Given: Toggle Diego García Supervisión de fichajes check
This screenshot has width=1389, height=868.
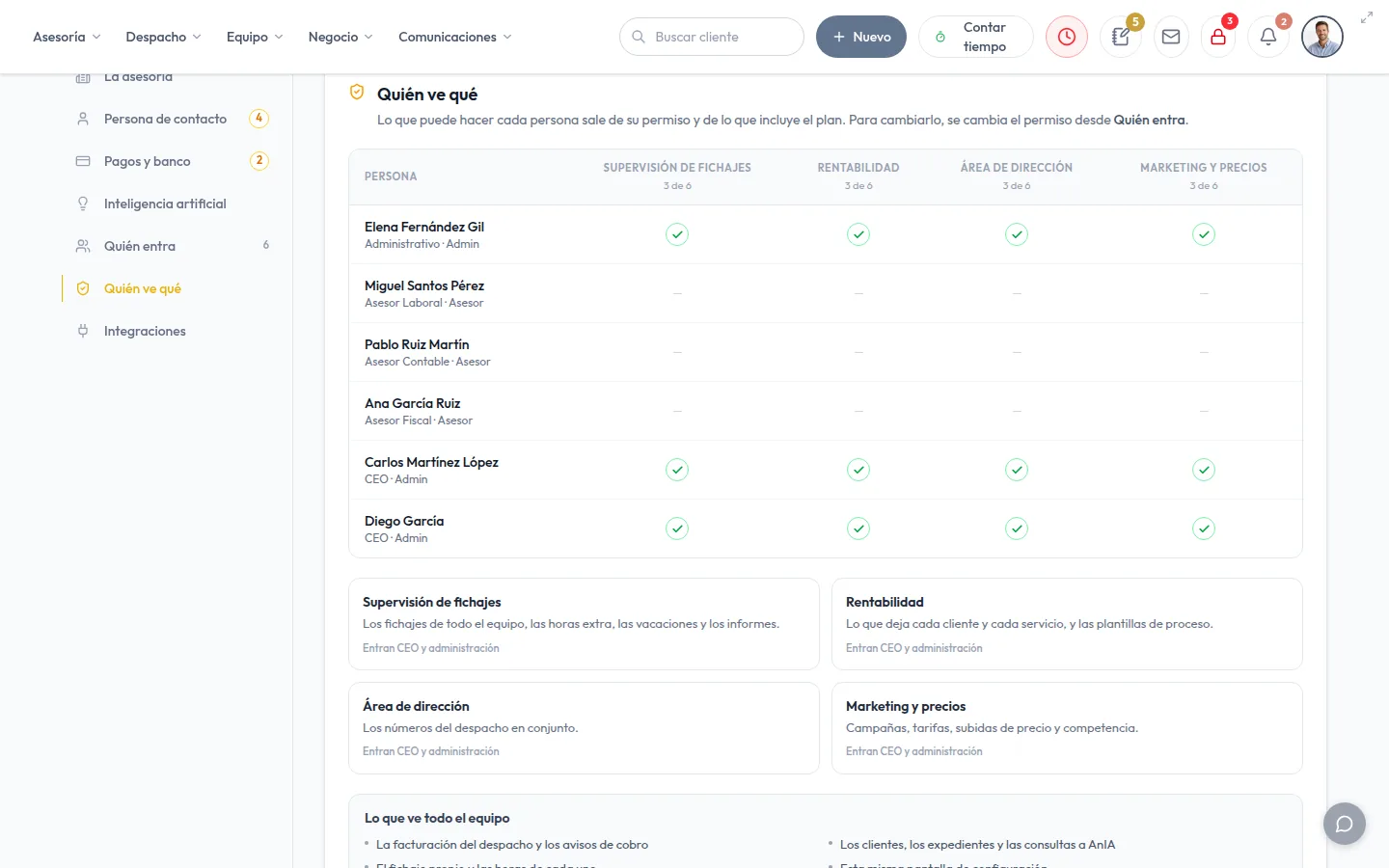Looking at the screenshot, I should coord(677,529).
